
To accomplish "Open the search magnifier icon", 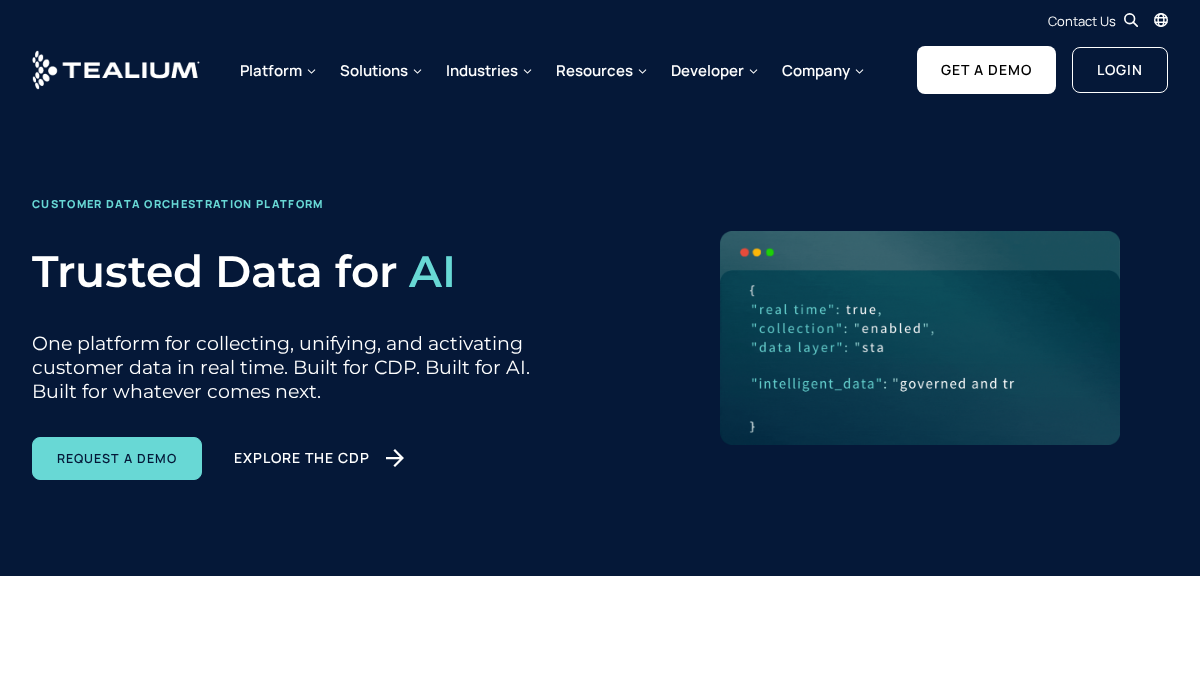I will (1131, 20).
